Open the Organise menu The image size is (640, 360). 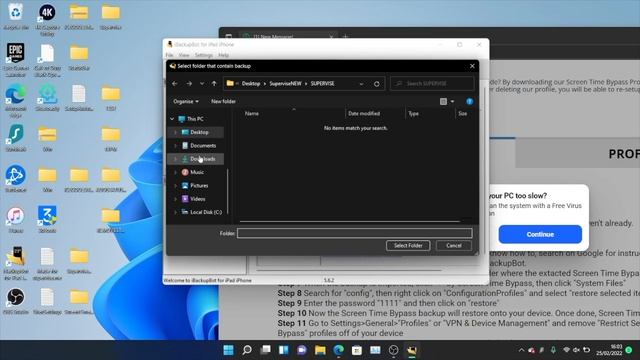186,101
